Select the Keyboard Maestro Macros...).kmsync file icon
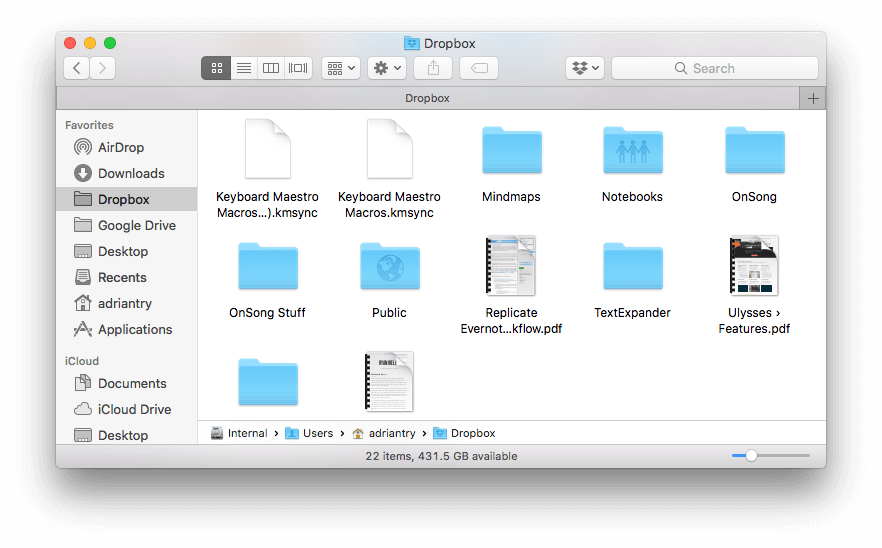This screenshot has width=882, height=548. [x=268, y=149]
